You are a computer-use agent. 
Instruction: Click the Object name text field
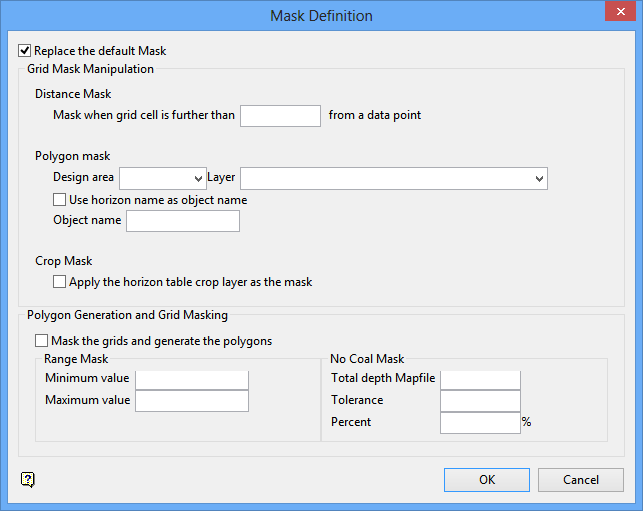182,221
